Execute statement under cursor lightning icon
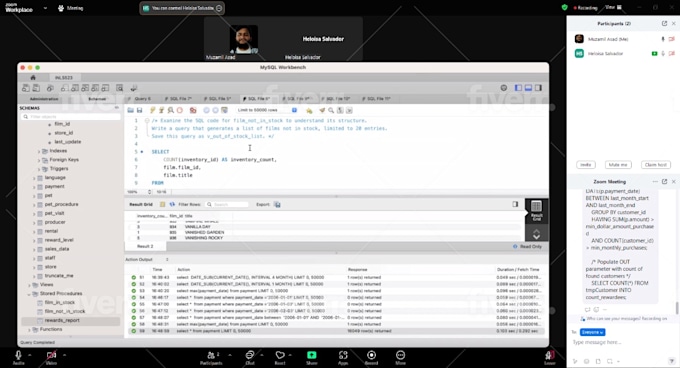The height and width of the screenshot is (368, 680). [x=161, y=111]
